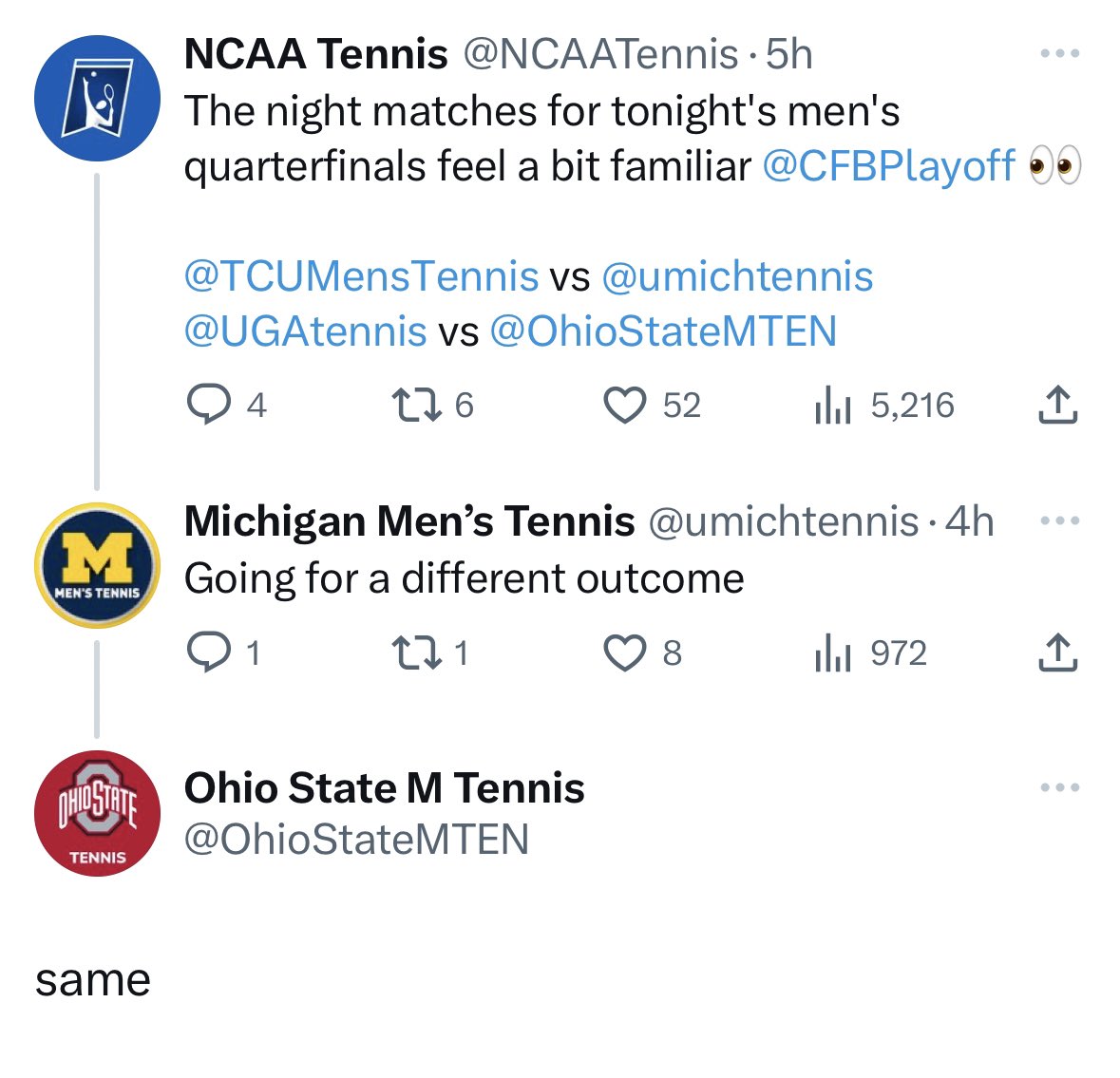Open Ohio State M Tennis avatar
The height and width of the screenshot is (1078, 1120).
(x=97, y=813)
